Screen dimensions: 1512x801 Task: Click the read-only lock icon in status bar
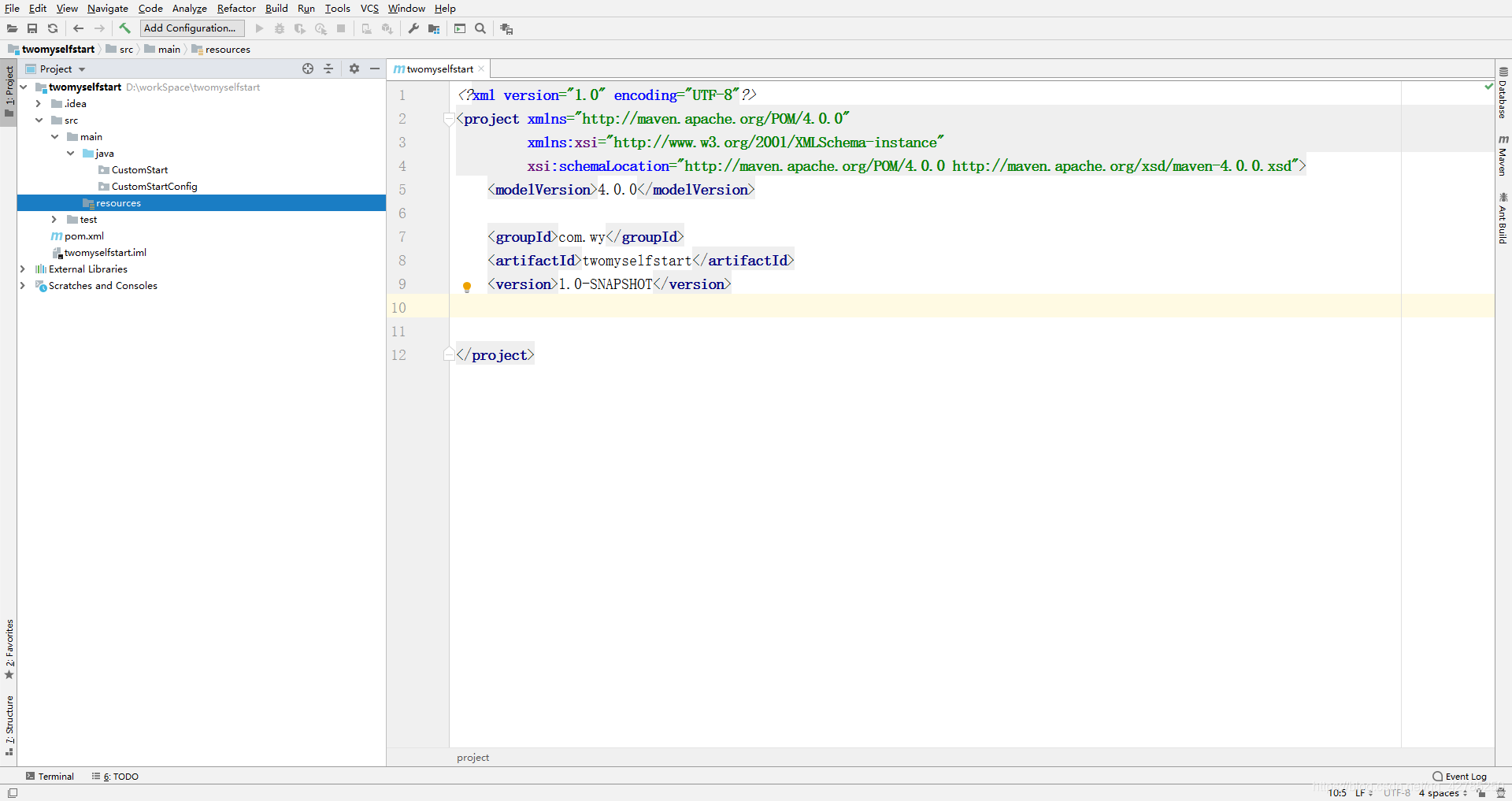[1481, 793]
